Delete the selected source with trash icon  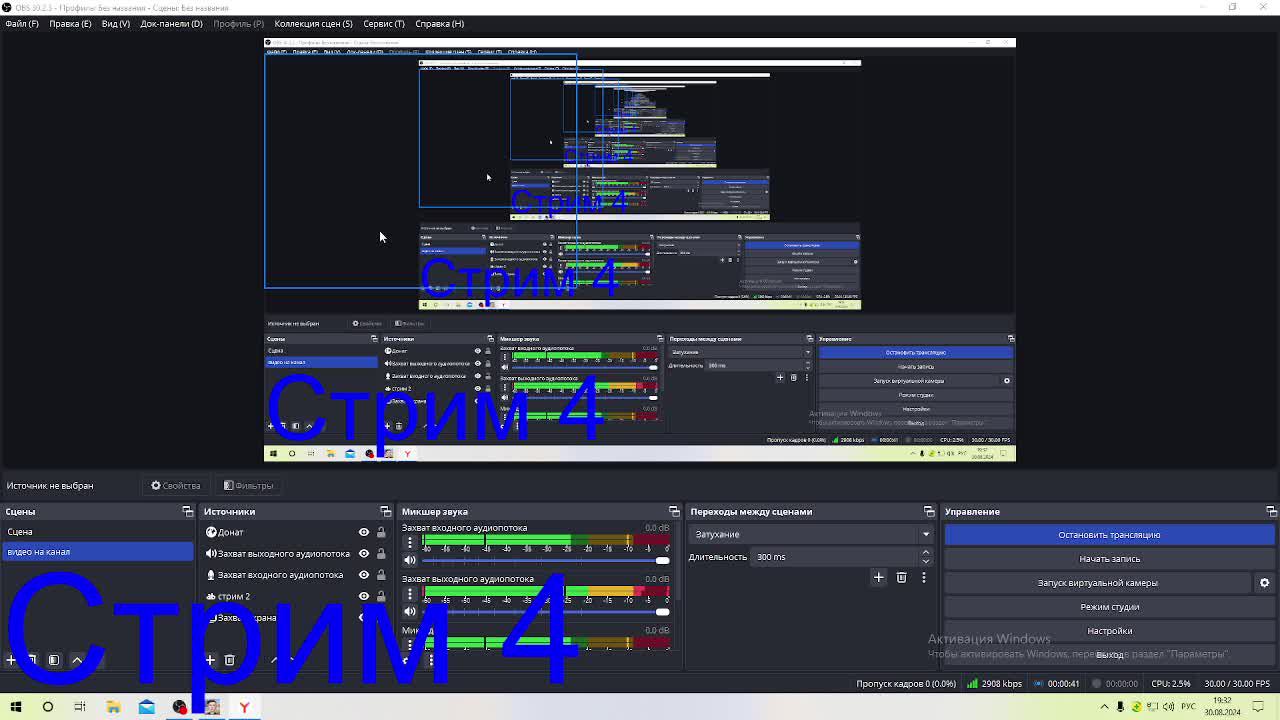point(230,660)
